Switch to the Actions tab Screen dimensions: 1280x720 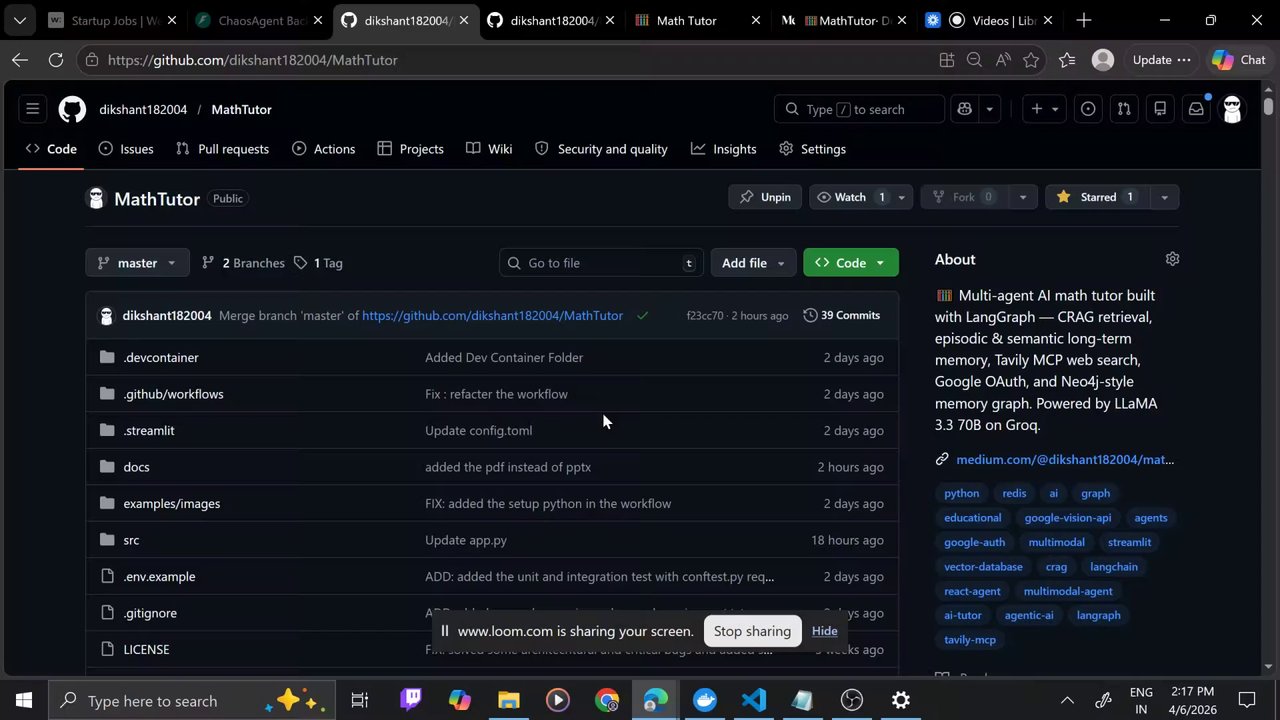coord(323,149)
